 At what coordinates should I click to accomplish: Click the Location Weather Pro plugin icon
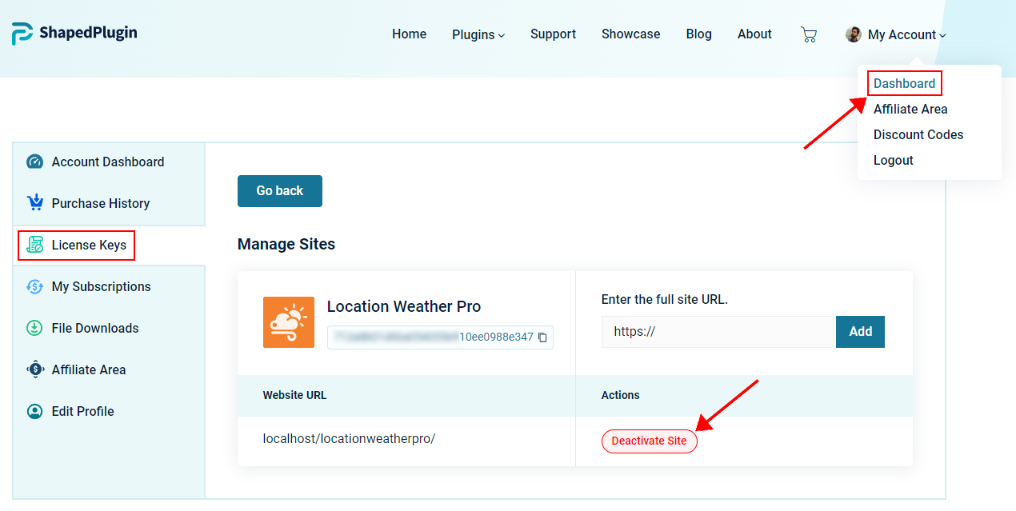[x=288, y=323]
